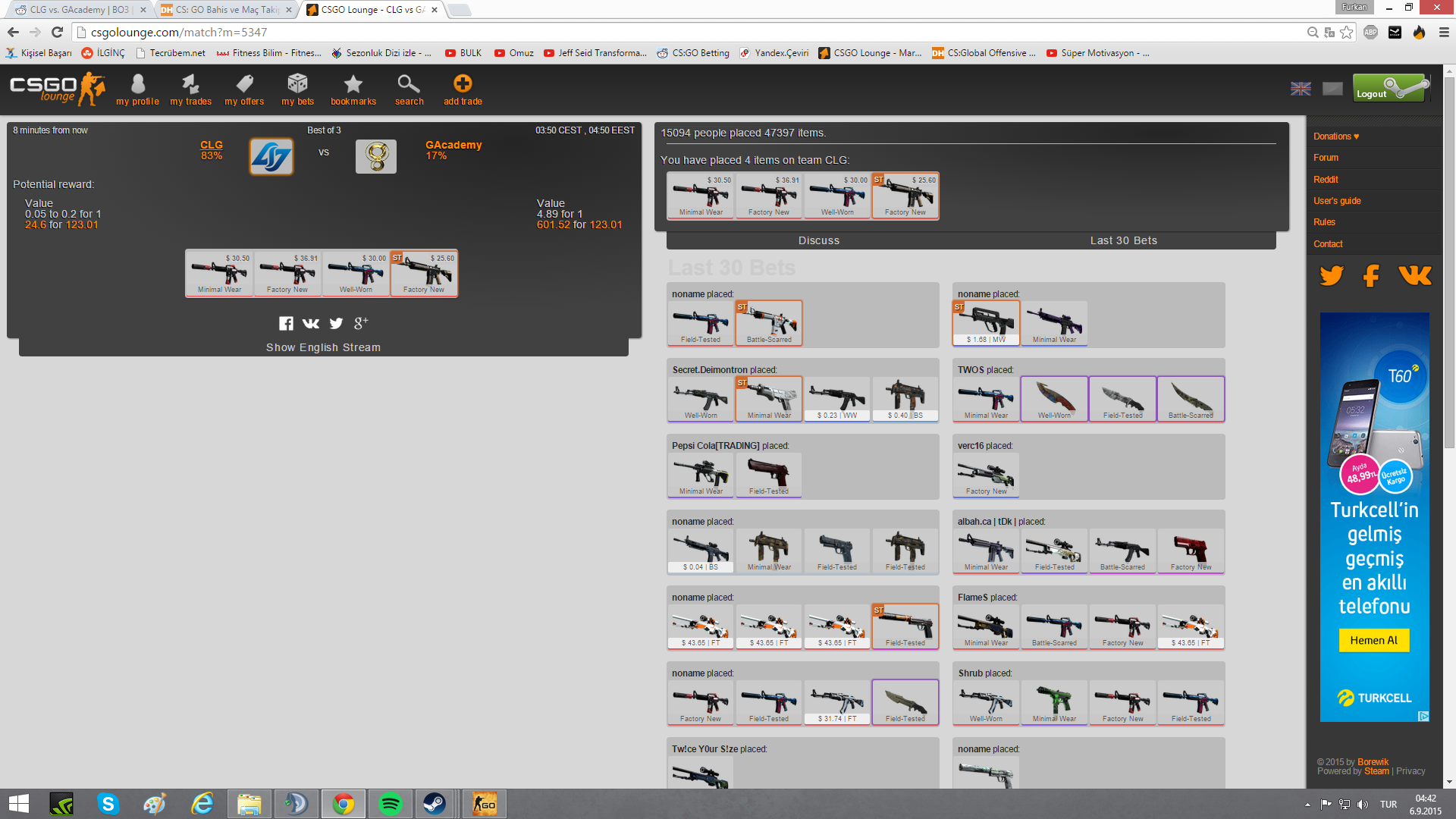Screen dimensions: 1456x819
Task: Share match on Facebook icon
Action: tap(286, 324)
